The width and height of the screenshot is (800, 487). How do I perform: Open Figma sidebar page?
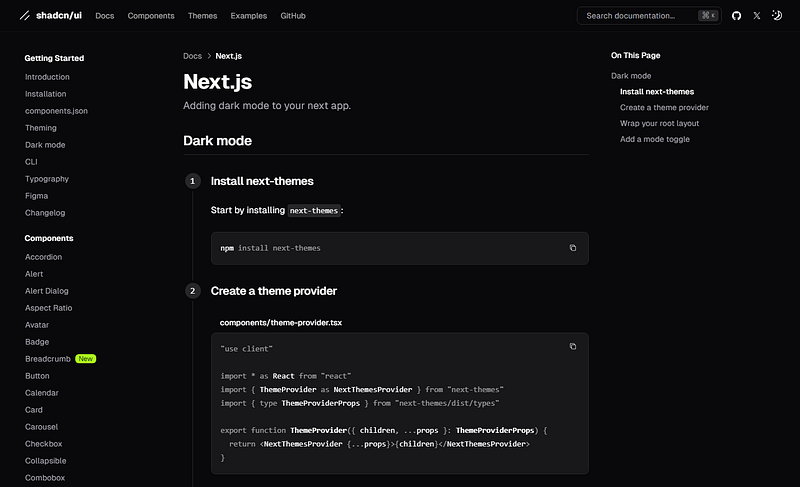click(36, 196)
